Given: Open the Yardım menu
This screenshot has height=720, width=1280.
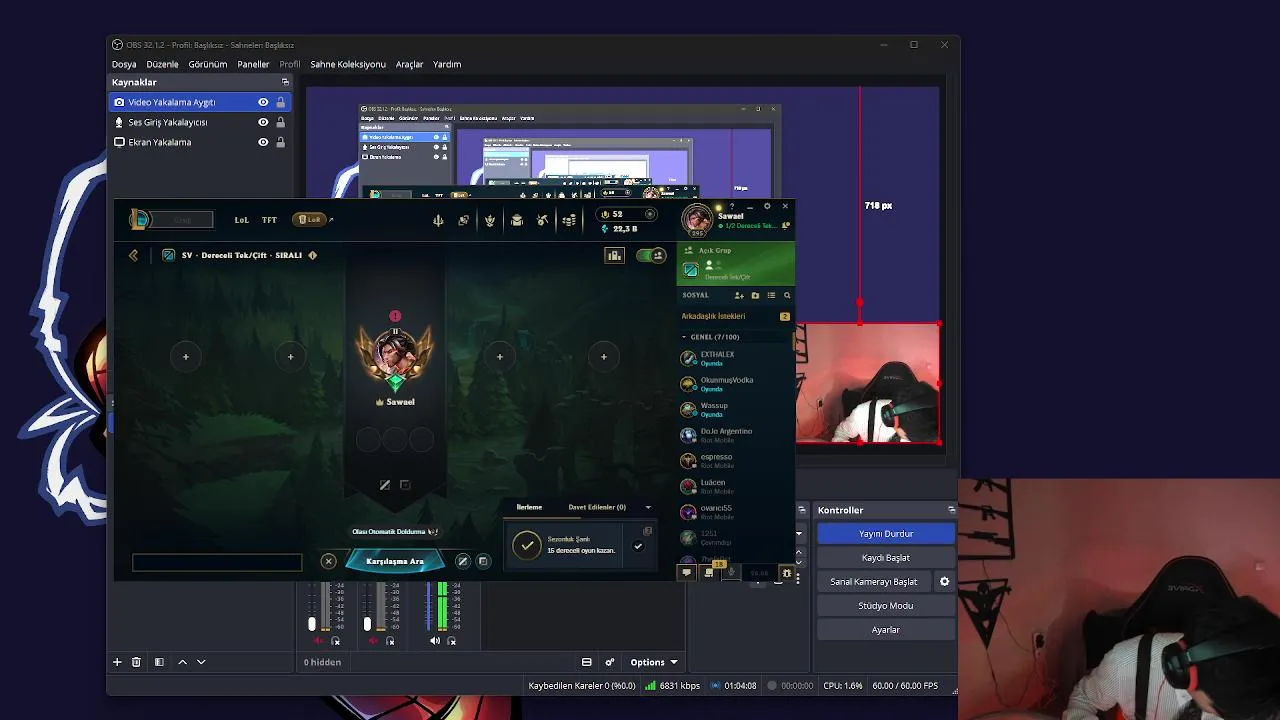Looking at the screenshot, I should coord(447,64).
